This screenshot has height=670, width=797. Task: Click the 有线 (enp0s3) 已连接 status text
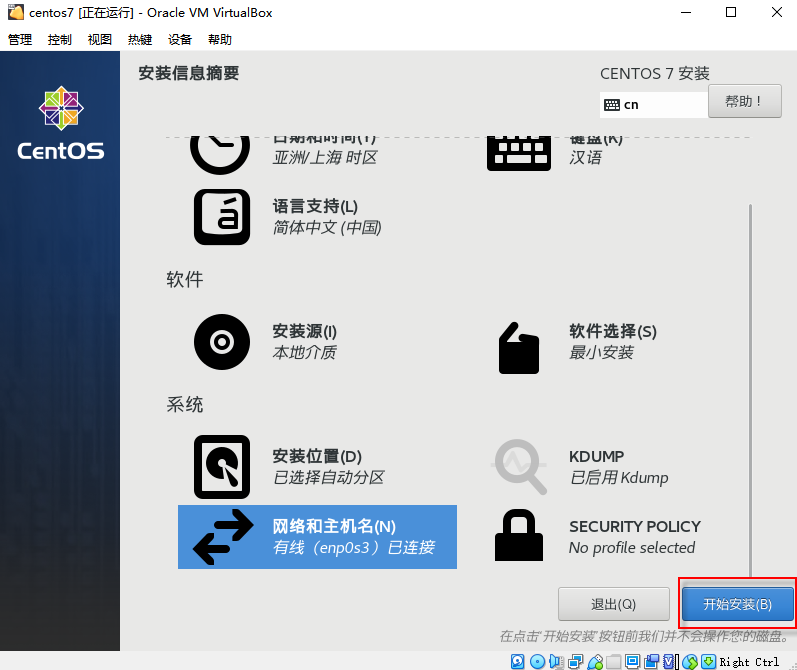point(354,547)
